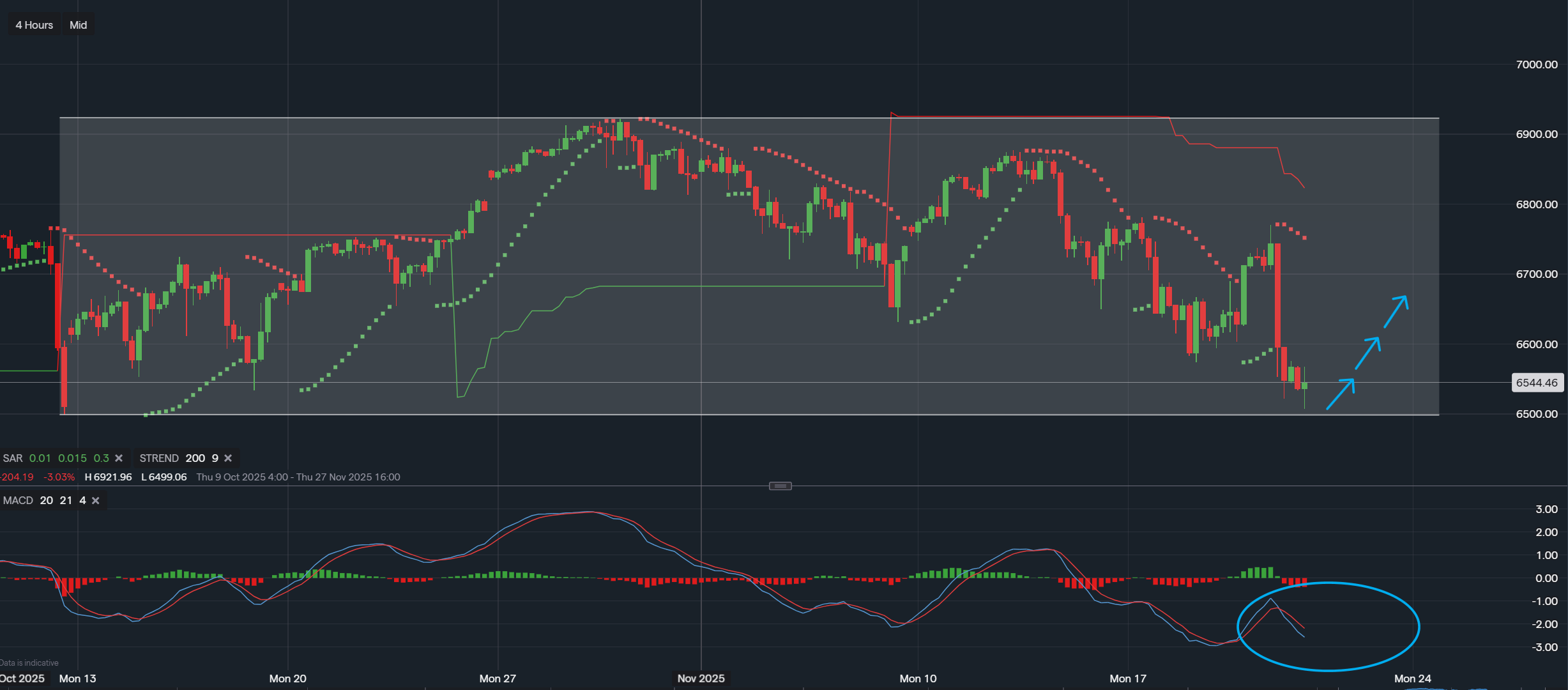Click the SAR indicator label to expand settings
The width and height of the screenshot is (1568, 690).
(x=14, y=458)
